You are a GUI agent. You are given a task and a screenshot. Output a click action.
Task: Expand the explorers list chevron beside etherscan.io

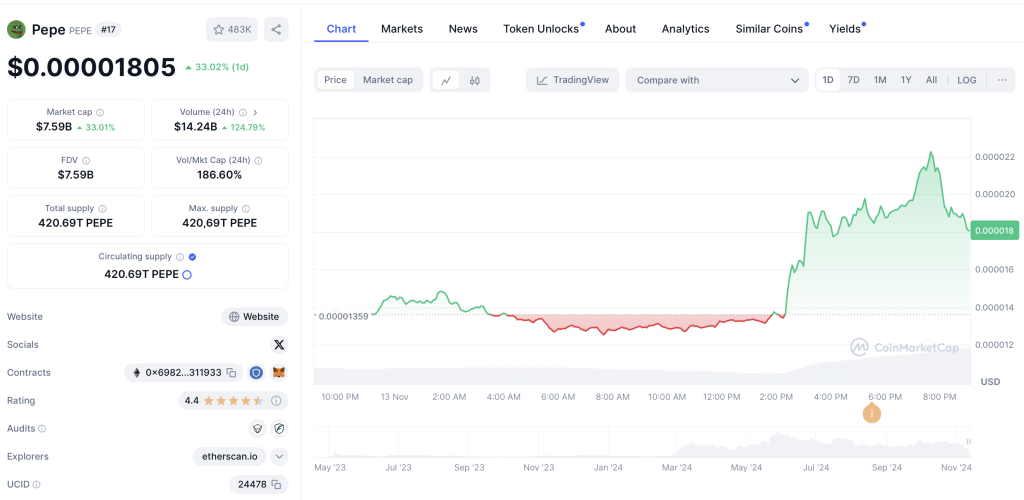(x=279, y=456)
